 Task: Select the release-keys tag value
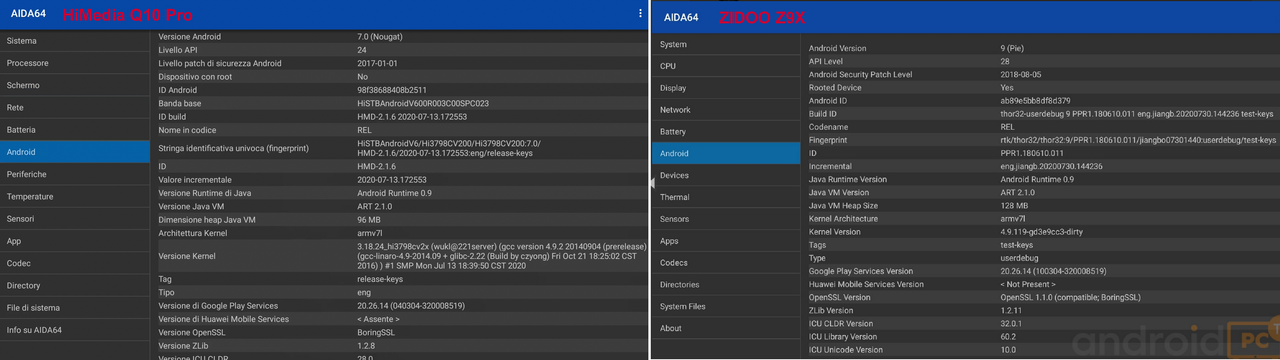tap(380, 279)
